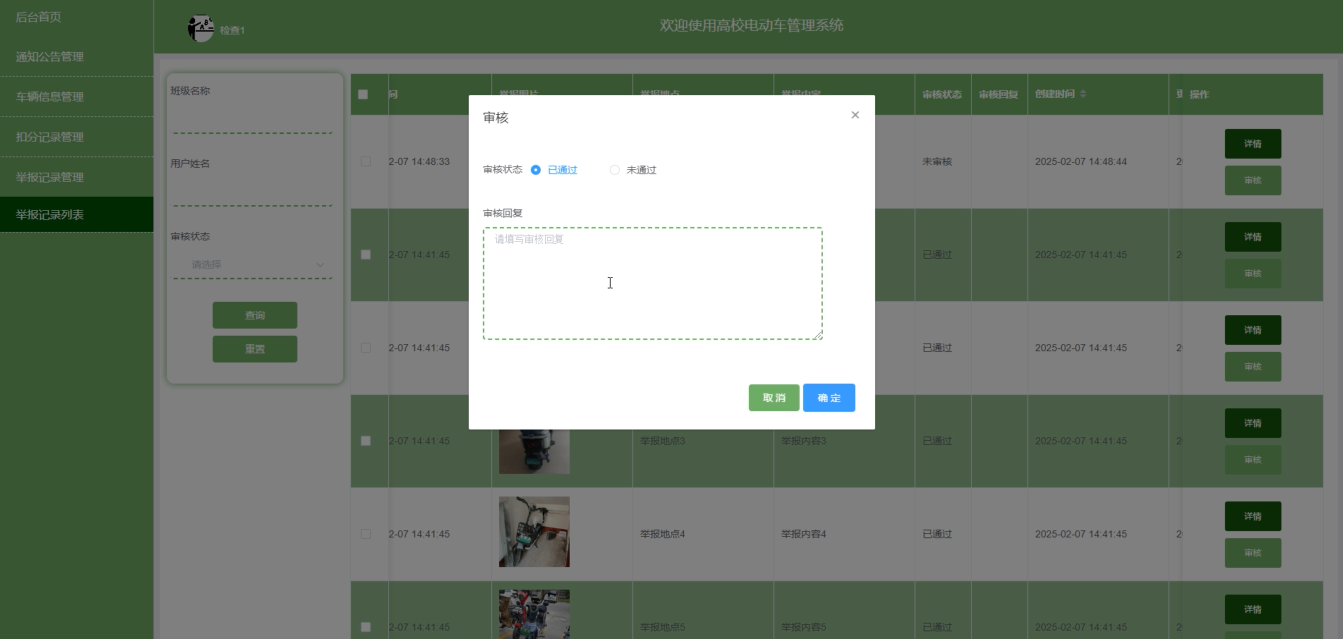
Task: Click 审核 button in the 举报地点3 row
Action: [x=1253, y=460]
